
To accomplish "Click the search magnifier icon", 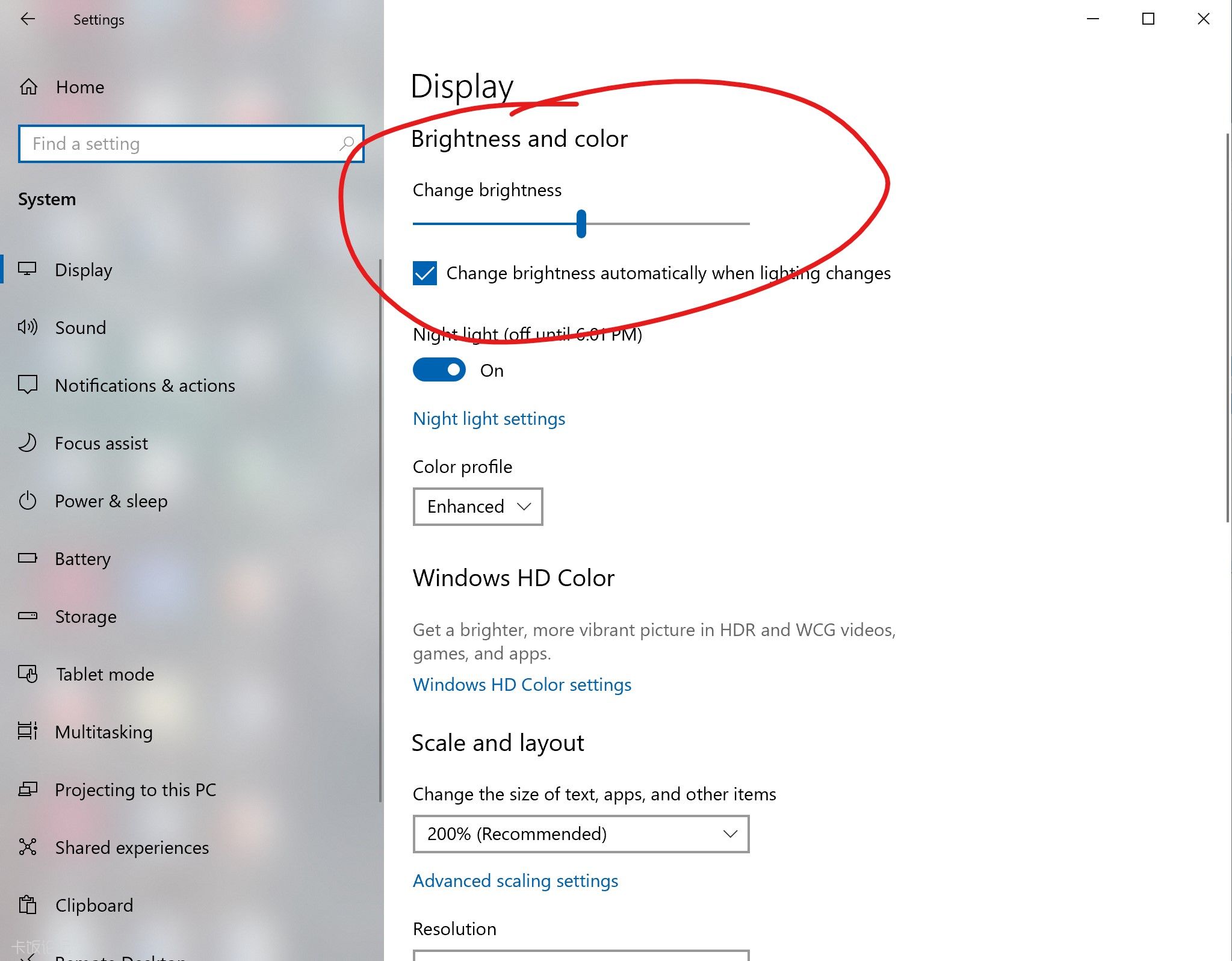I will coord(347,144).
